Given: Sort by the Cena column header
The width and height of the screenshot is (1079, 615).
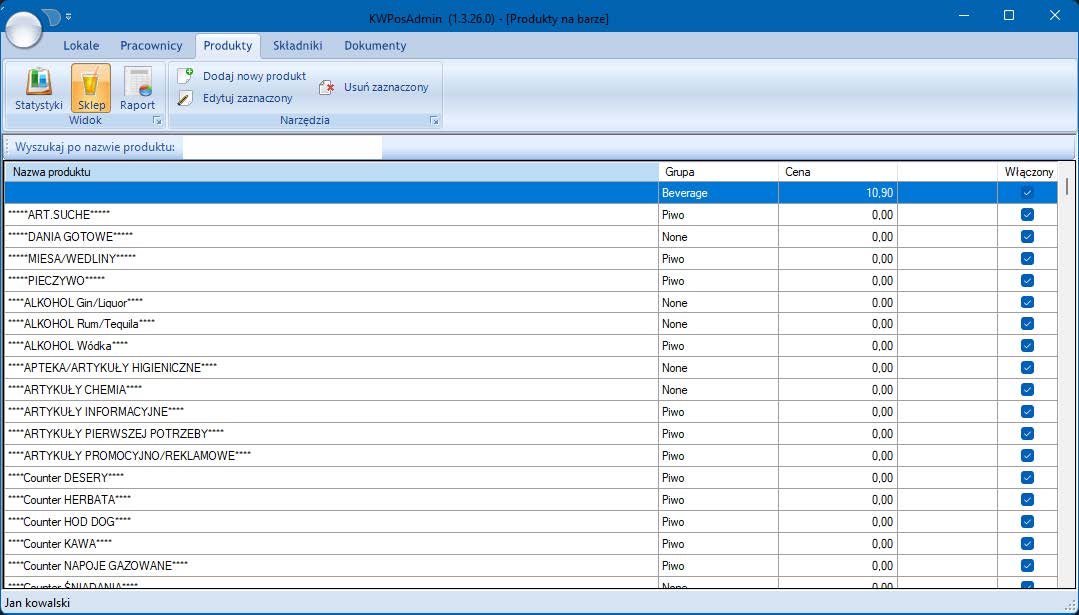Looking at the screenshot, I should point(836,172).
